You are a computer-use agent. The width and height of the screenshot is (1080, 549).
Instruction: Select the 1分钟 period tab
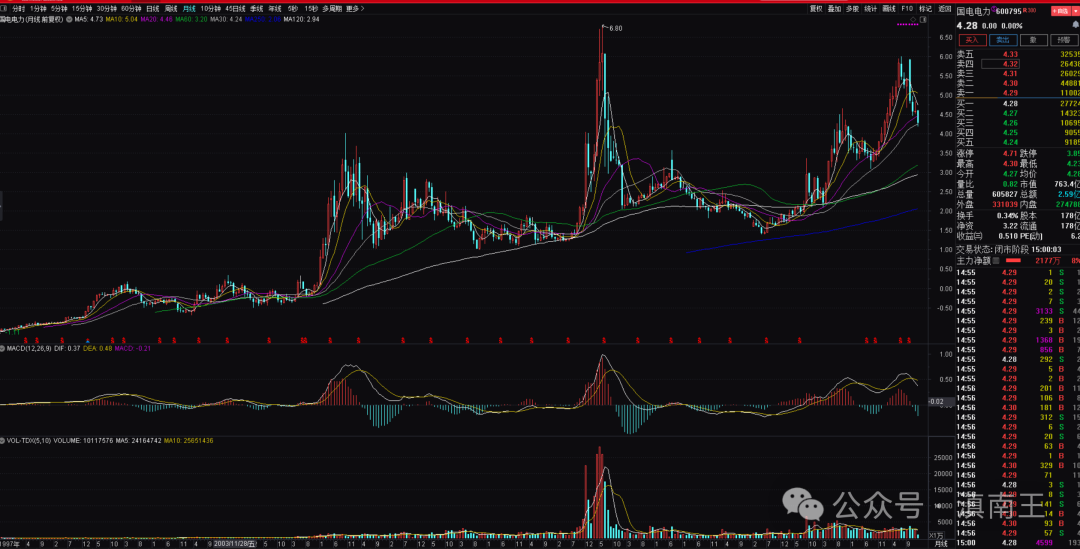point(38,9)
